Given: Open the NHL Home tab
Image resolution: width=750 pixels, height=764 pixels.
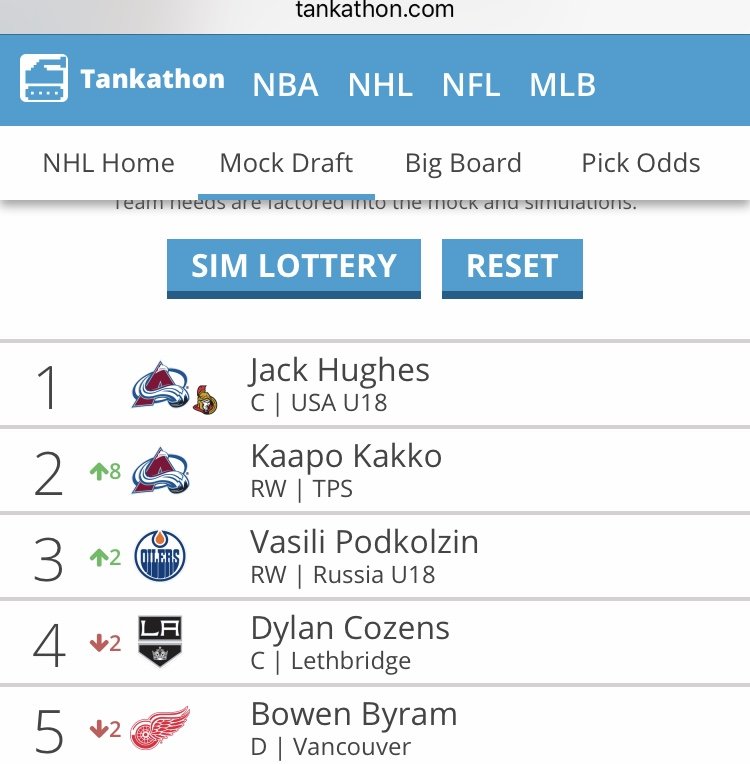Looking at the screenshot, I should coord(108,163).
